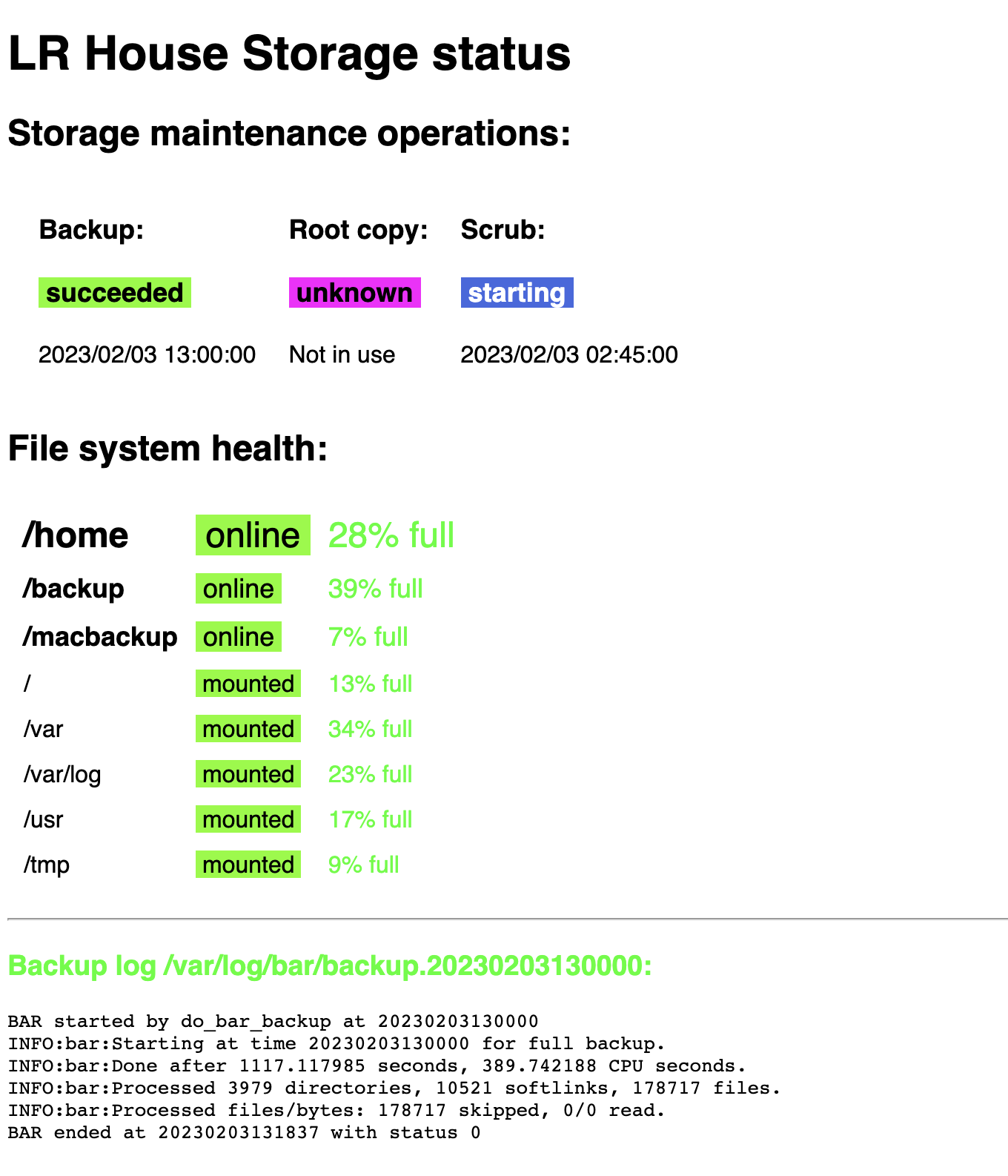
Task: Click the /usr file system label
Action: click(43, 819)
